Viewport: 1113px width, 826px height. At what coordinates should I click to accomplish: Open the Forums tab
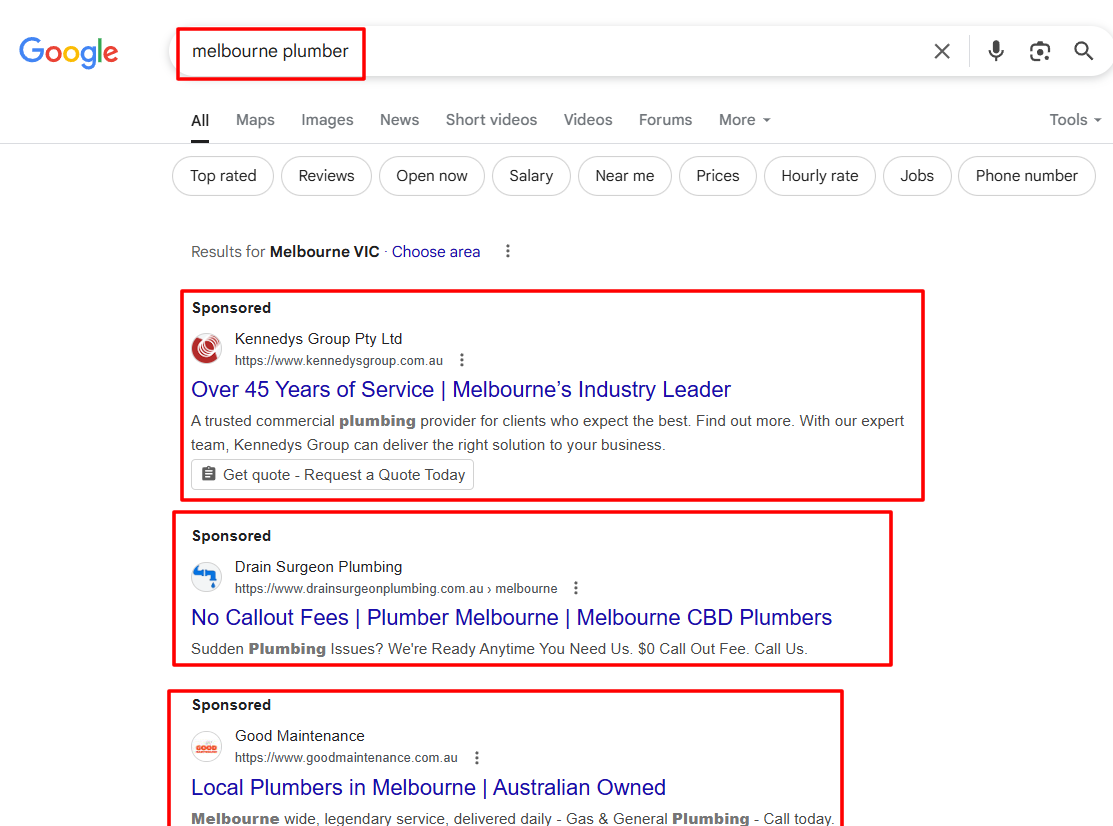click(665, 120)
